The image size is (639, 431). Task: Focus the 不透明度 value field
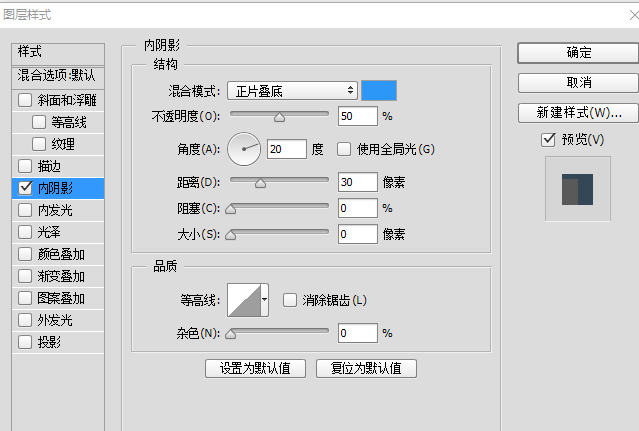pos(357,116)
